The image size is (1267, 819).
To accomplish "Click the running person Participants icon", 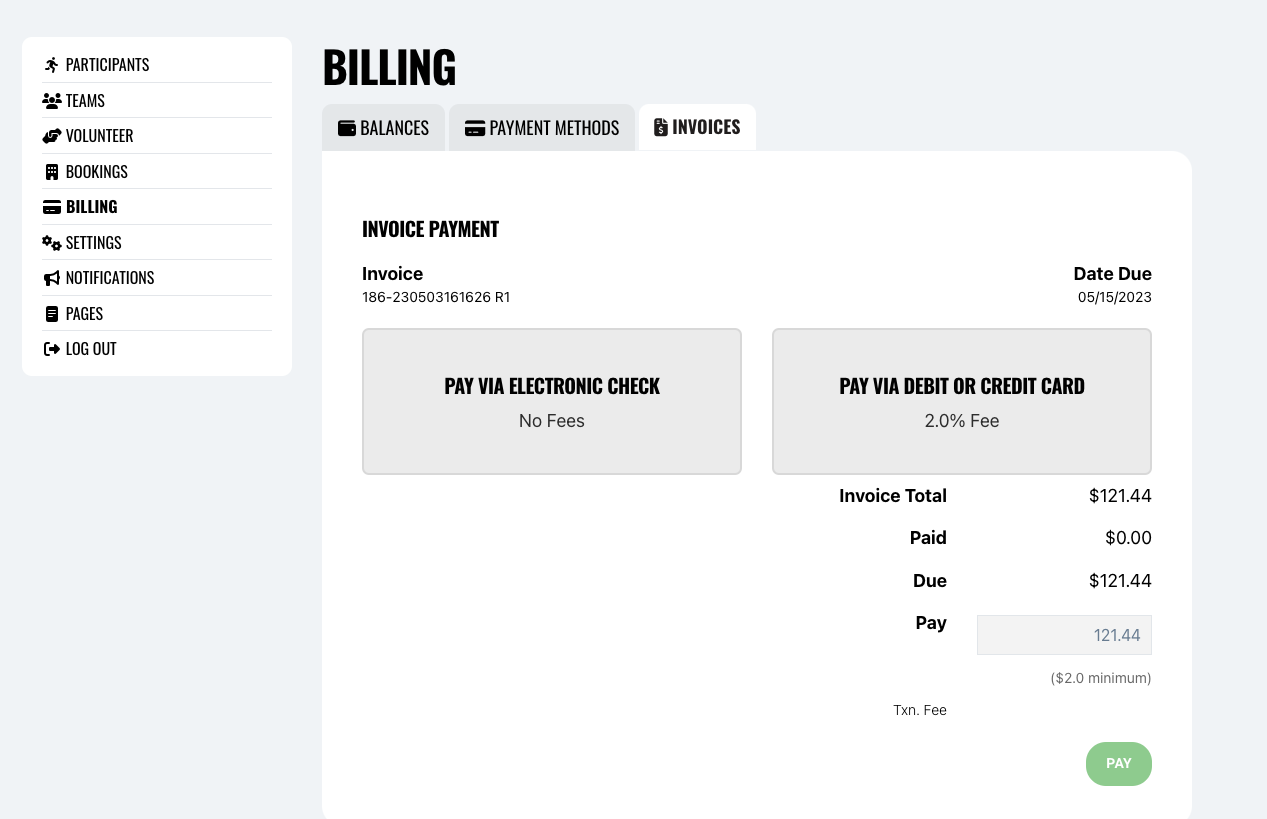I will 52,65.
